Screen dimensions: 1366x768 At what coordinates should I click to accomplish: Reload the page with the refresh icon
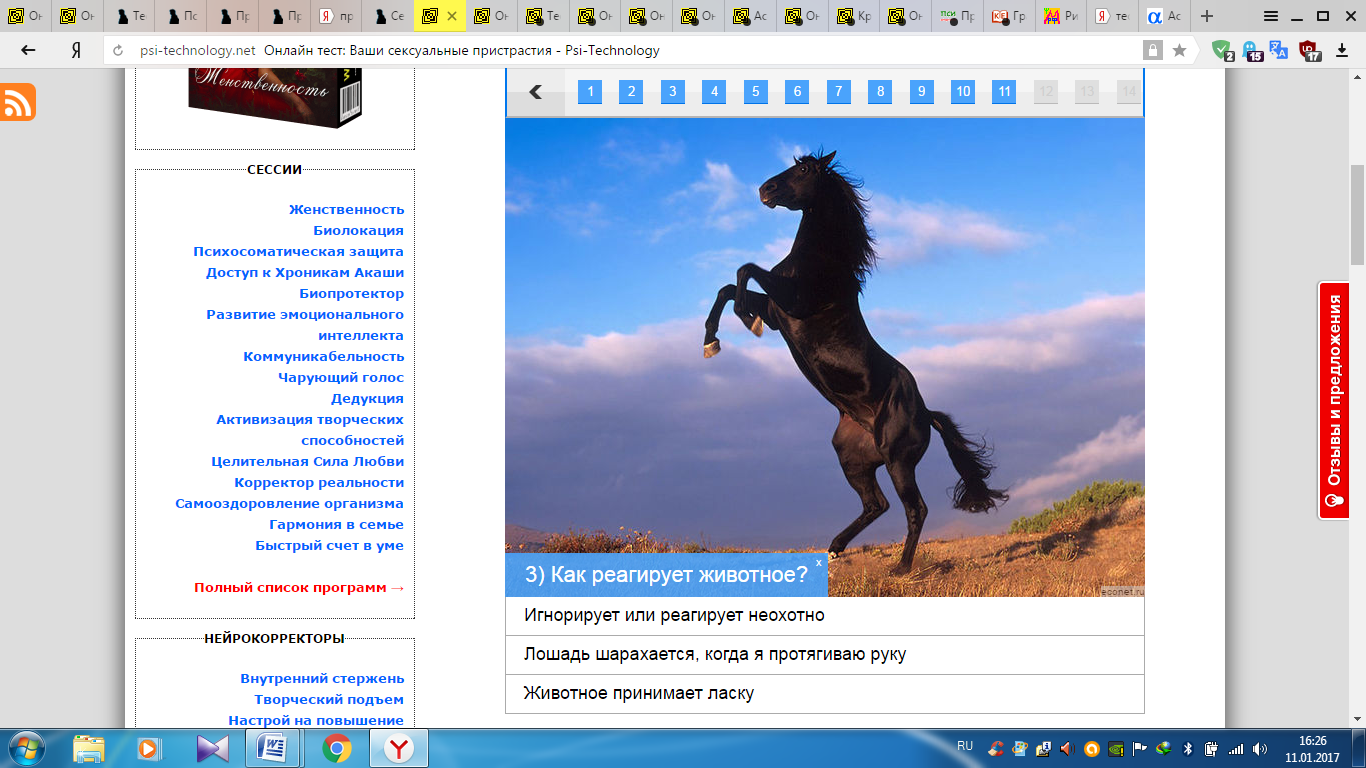point(120,51)
